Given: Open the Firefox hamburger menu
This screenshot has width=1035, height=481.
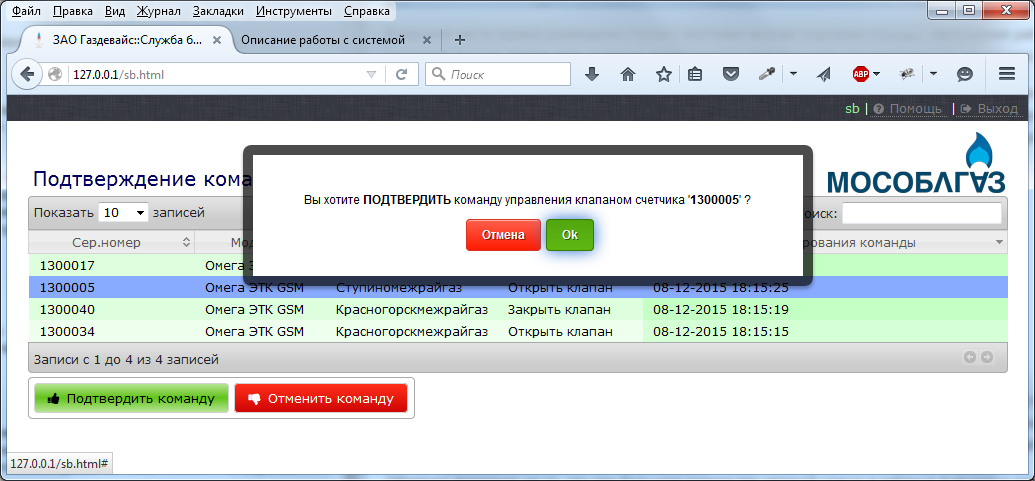Looking at the screenshot, I should pyautogui.click(x=1007, y=74).
